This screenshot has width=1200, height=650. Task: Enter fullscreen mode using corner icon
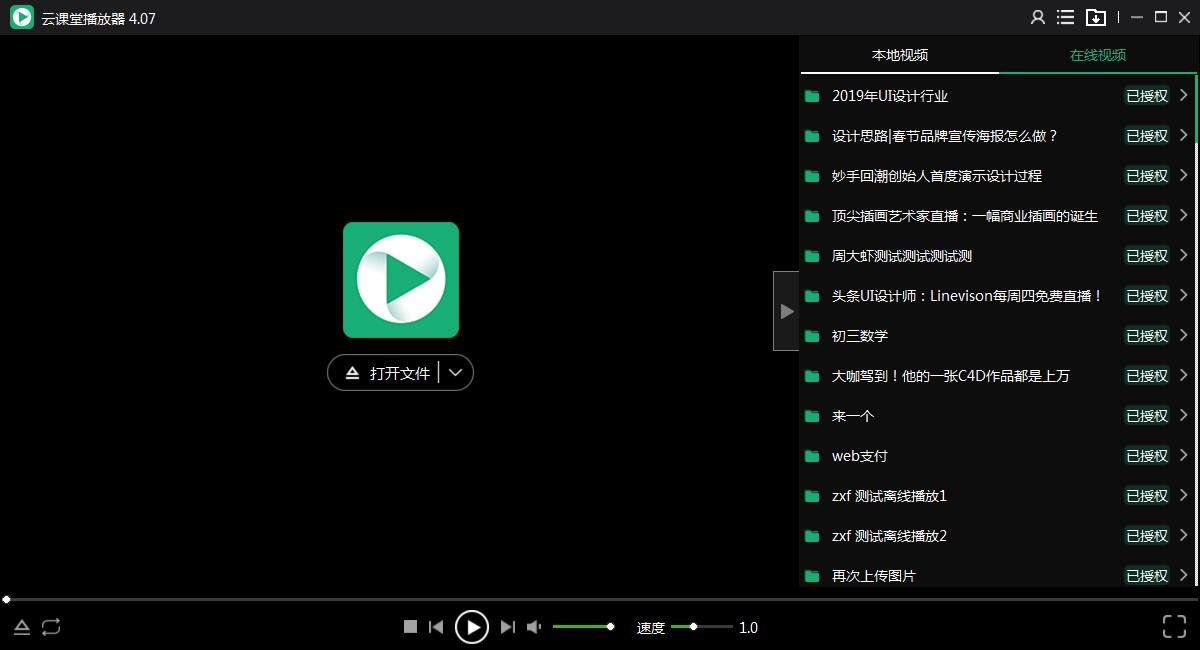[x=1174, y=627]
